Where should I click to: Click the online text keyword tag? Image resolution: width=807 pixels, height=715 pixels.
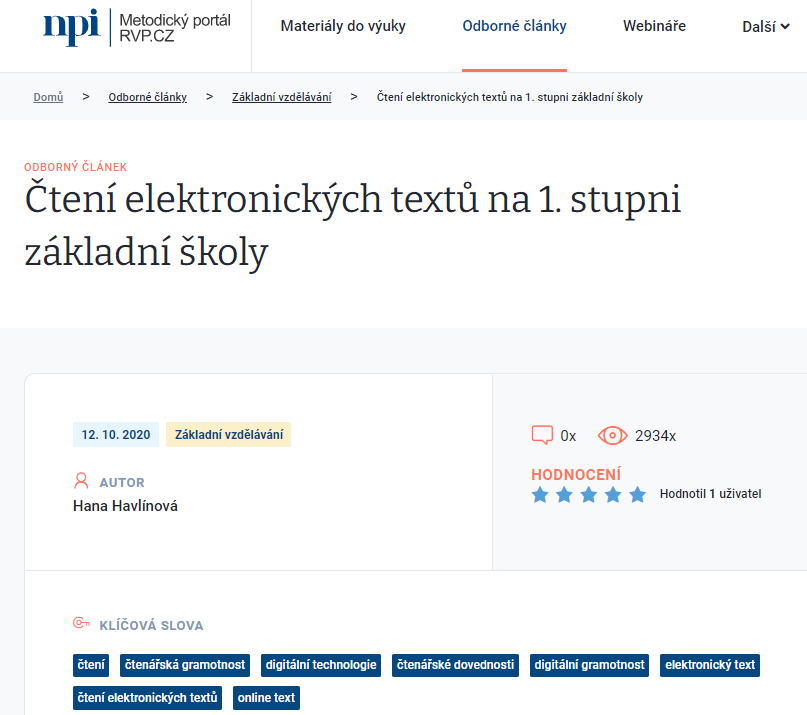coord(266,698)
